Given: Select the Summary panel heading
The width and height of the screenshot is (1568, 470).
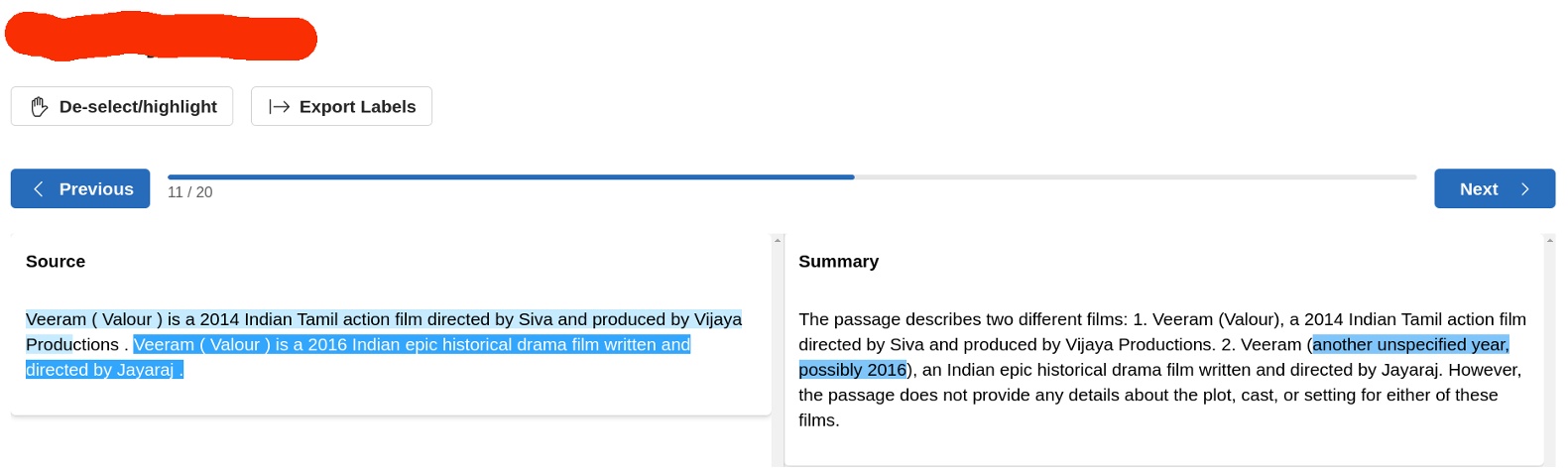Looking at the screenshot, I should coord(838,262).
